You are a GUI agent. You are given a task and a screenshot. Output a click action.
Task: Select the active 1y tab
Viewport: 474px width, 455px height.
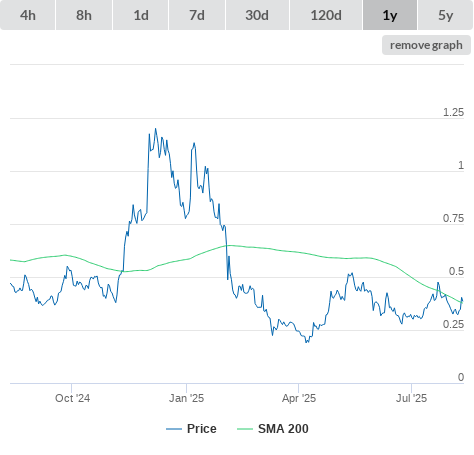[x=390, y=15]
